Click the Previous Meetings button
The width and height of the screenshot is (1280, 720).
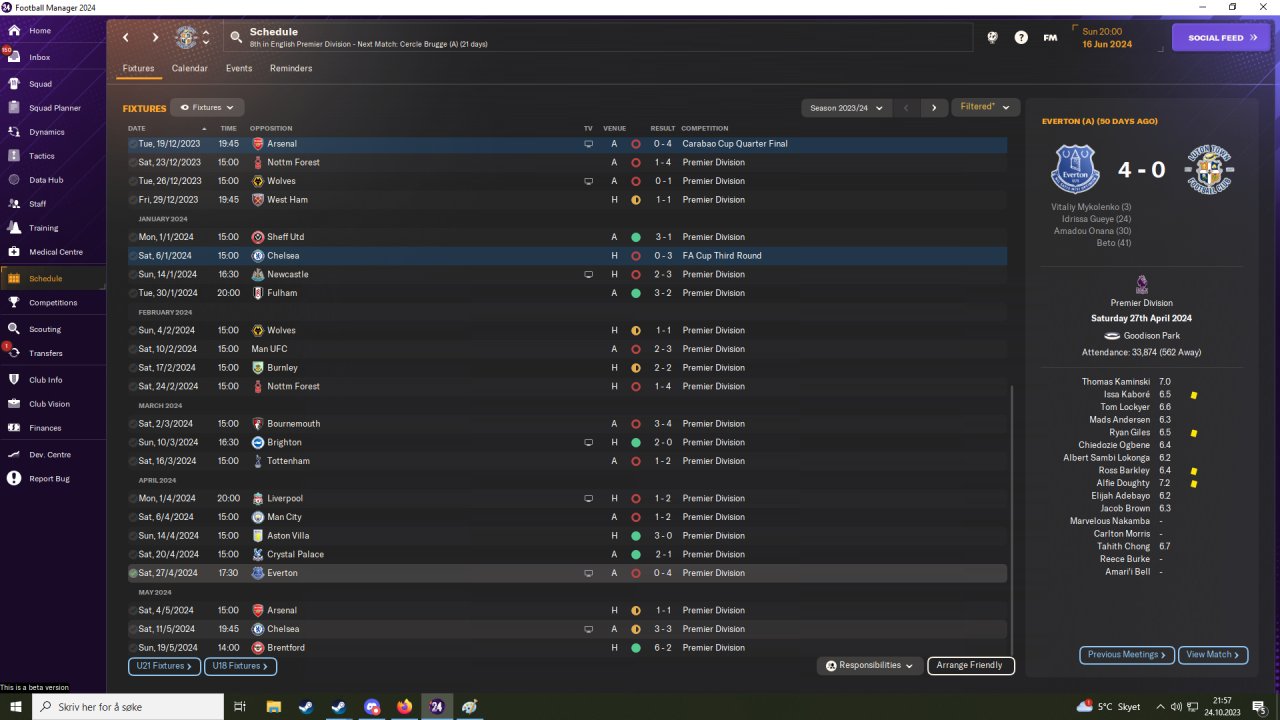click(x=1126, y=655)
